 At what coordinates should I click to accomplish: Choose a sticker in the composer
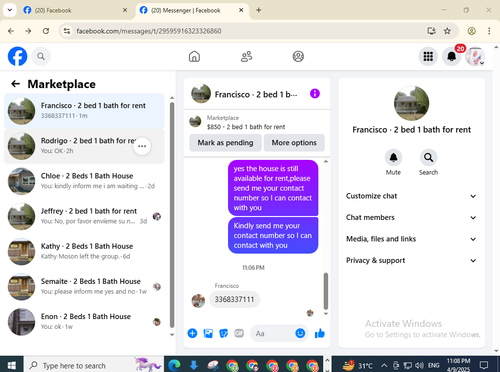[x=224, y=333]
